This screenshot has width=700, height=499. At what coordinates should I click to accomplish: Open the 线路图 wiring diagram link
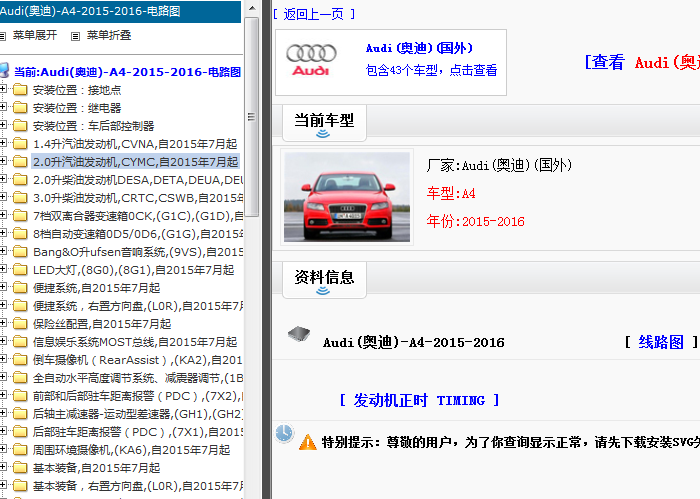661,342
